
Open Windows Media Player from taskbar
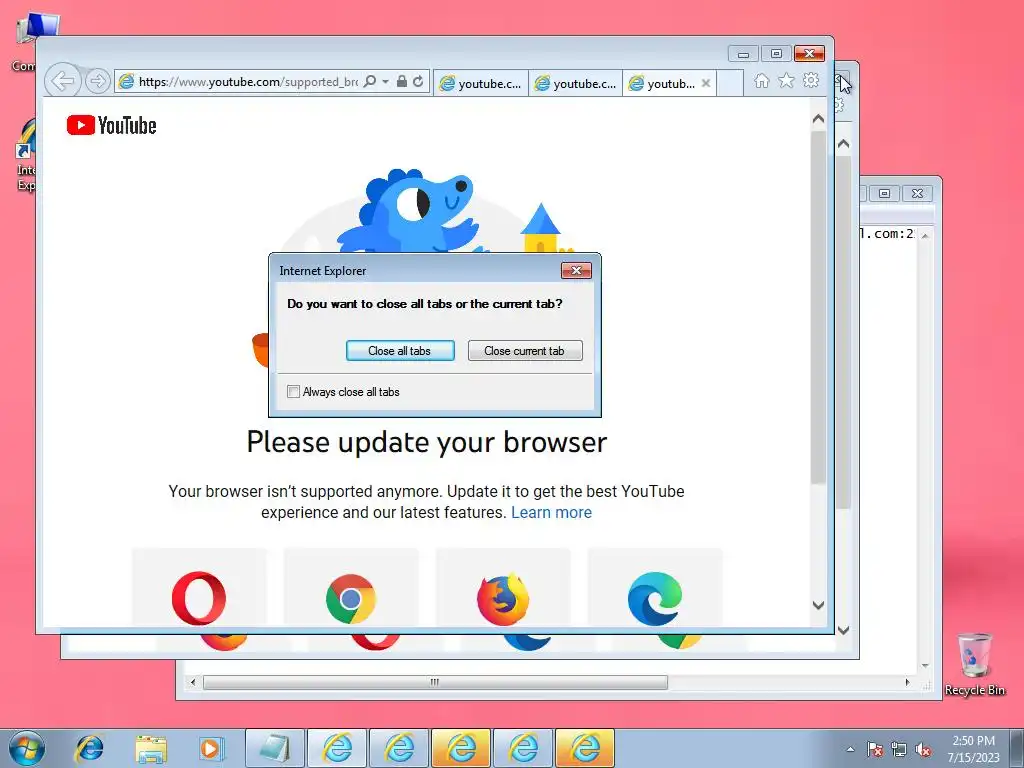[211, 748]
